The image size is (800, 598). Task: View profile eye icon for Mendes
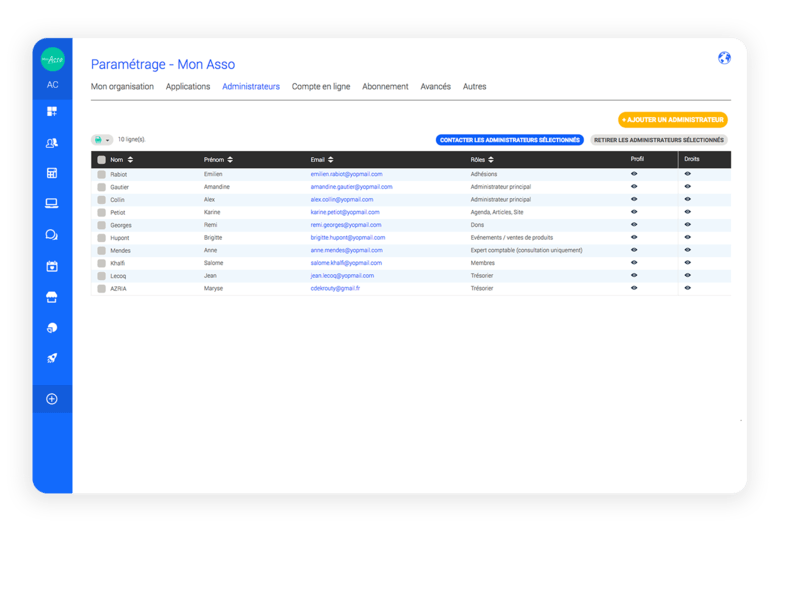coord(634,250)
